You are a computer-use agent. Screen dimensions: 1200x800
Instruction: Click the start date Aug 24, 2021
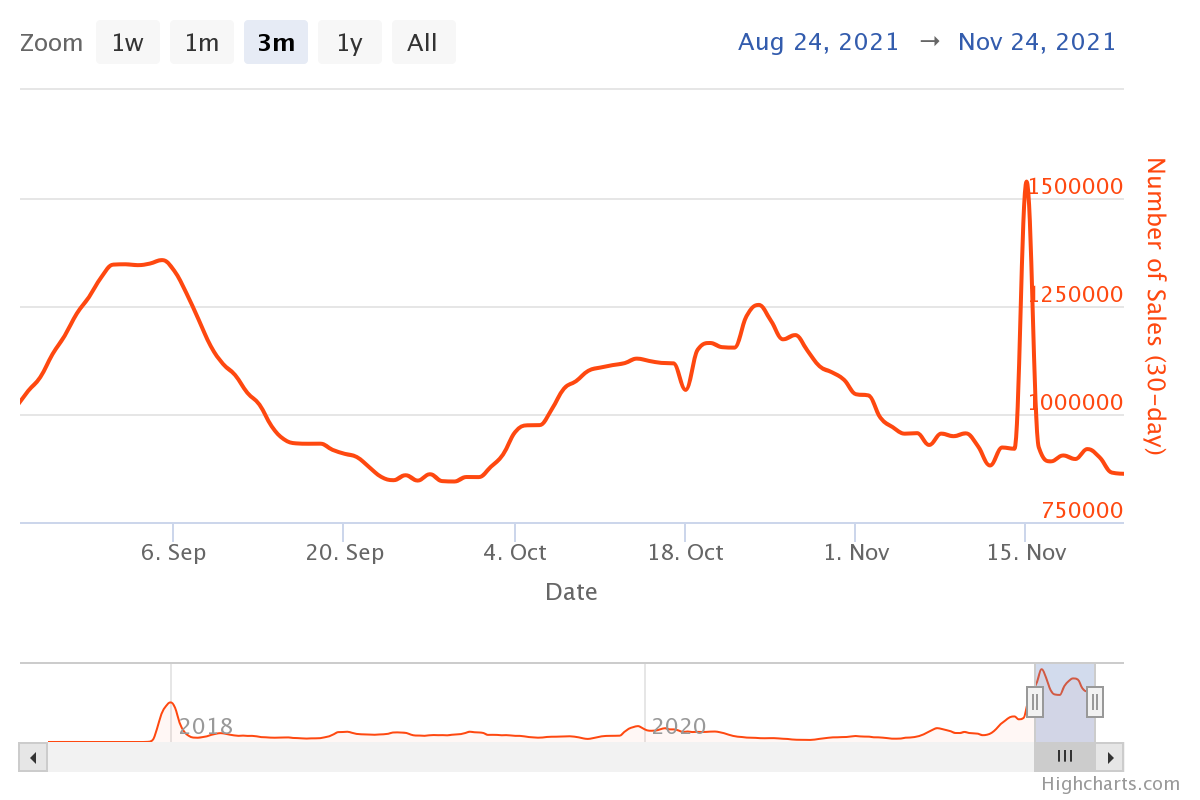pyautogui.click(x=818, y=42)
